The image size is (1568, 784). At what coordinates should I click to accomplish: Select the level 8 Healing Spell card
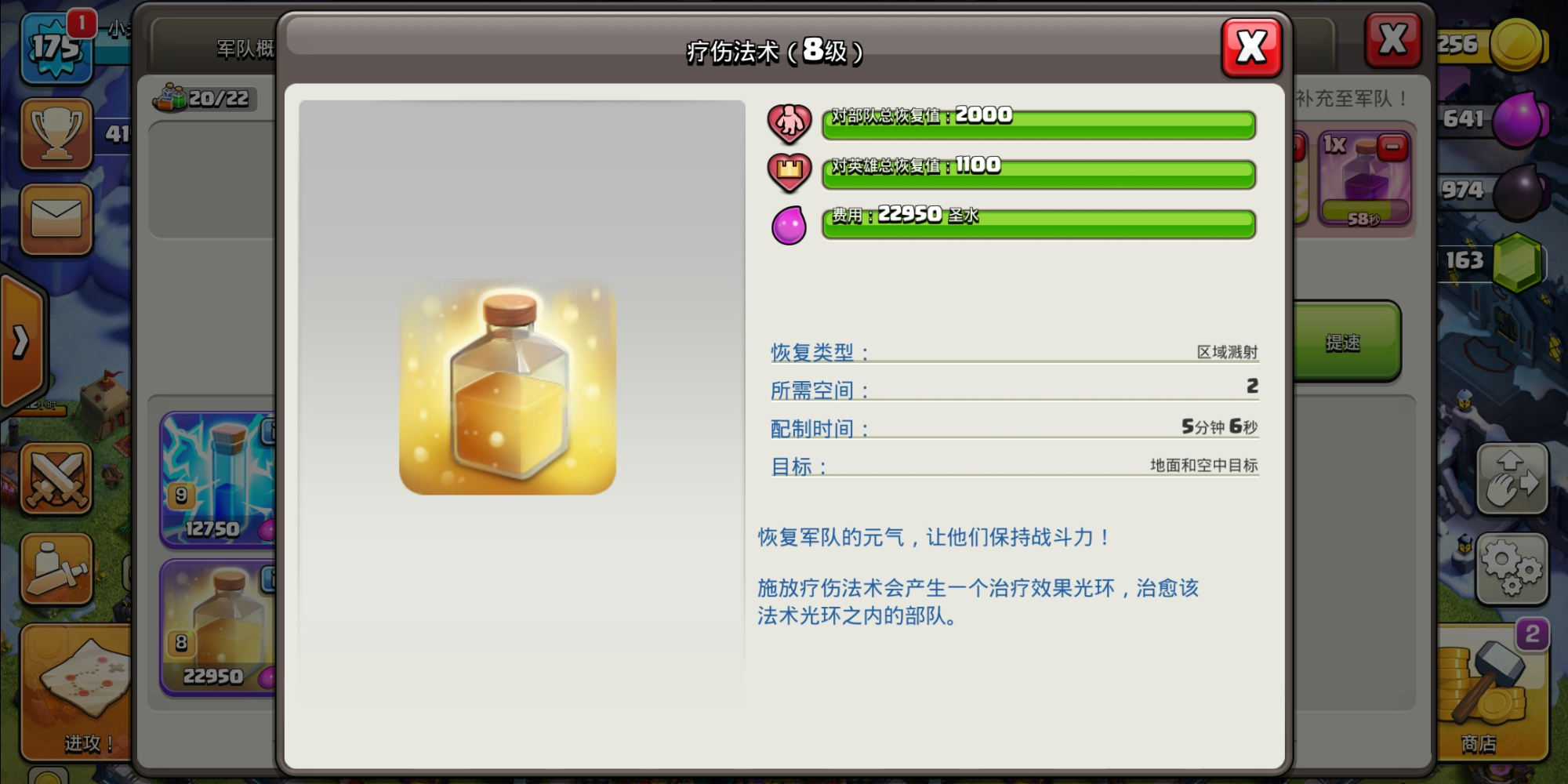pyautogui.click(x=220, y=627)
